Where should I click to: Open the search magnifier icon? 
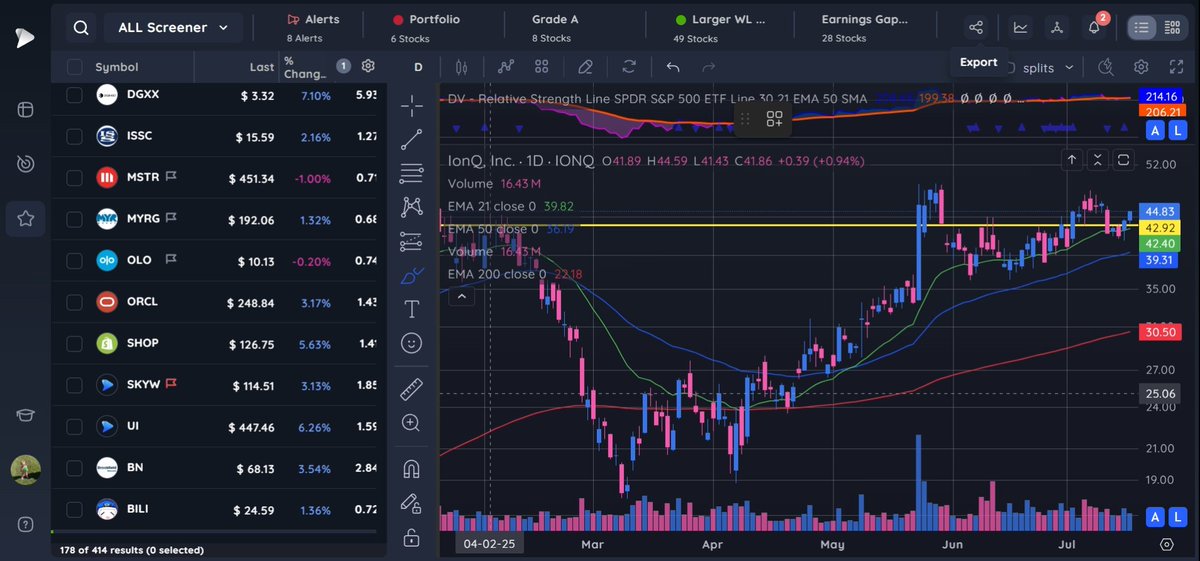pos(81,28)
